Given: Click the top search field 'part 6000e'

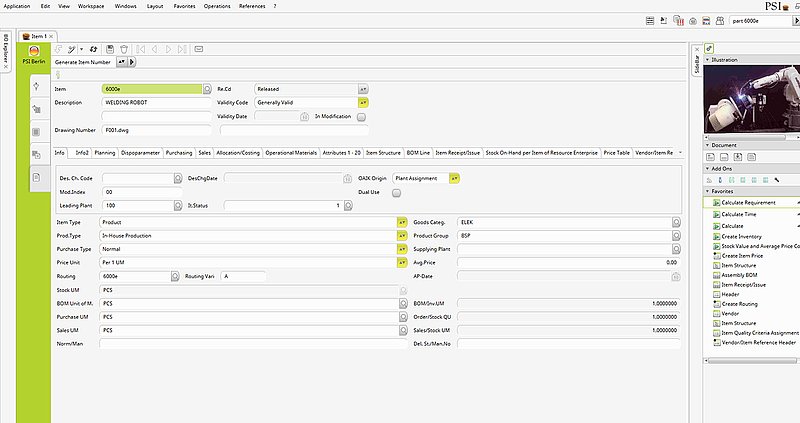Looking at the screenshot, I should [760, 21].
